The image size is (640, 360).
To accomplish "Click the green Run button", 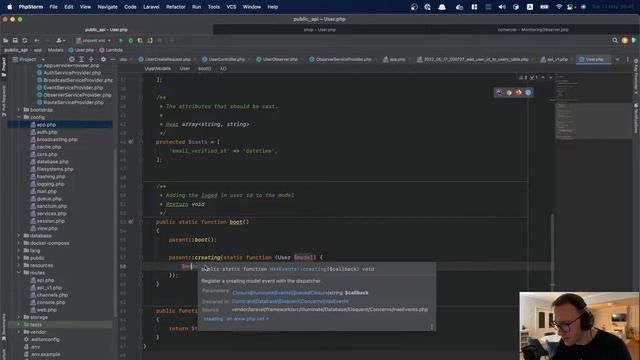I will [121, 40].
